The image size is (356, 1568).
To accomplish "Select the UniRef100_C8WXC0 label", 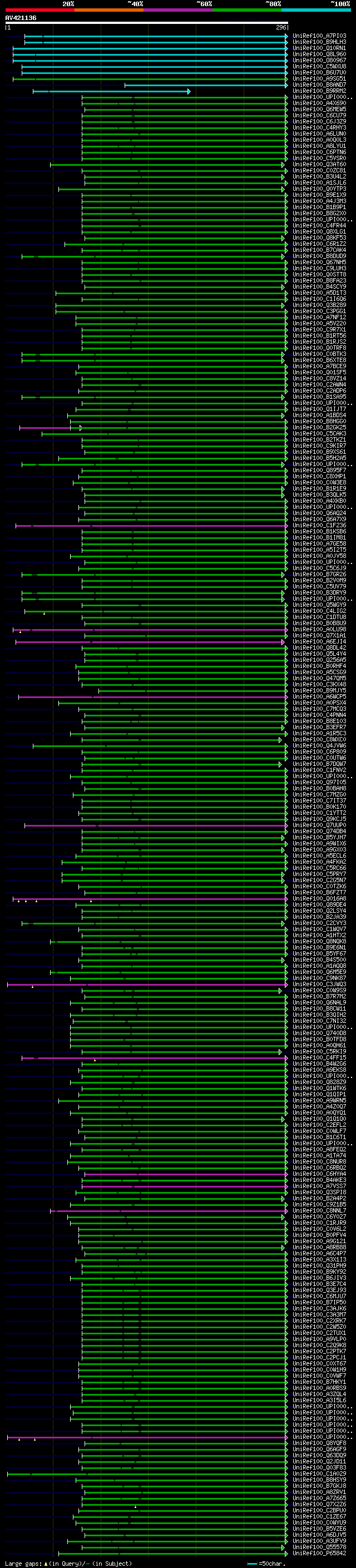I will [x=319, y=740].
